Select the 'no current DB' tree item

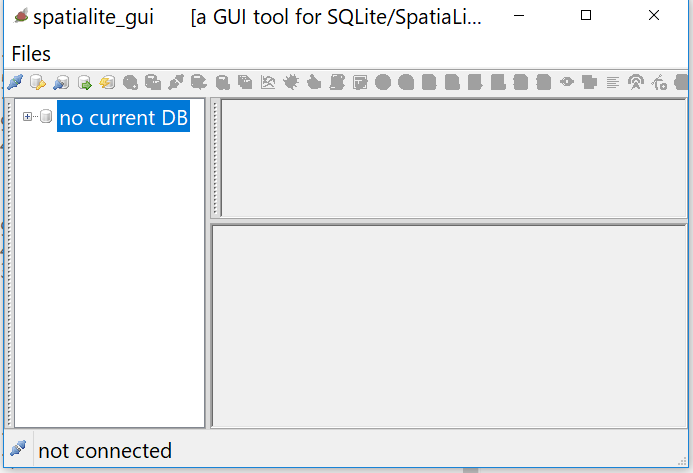123,117
